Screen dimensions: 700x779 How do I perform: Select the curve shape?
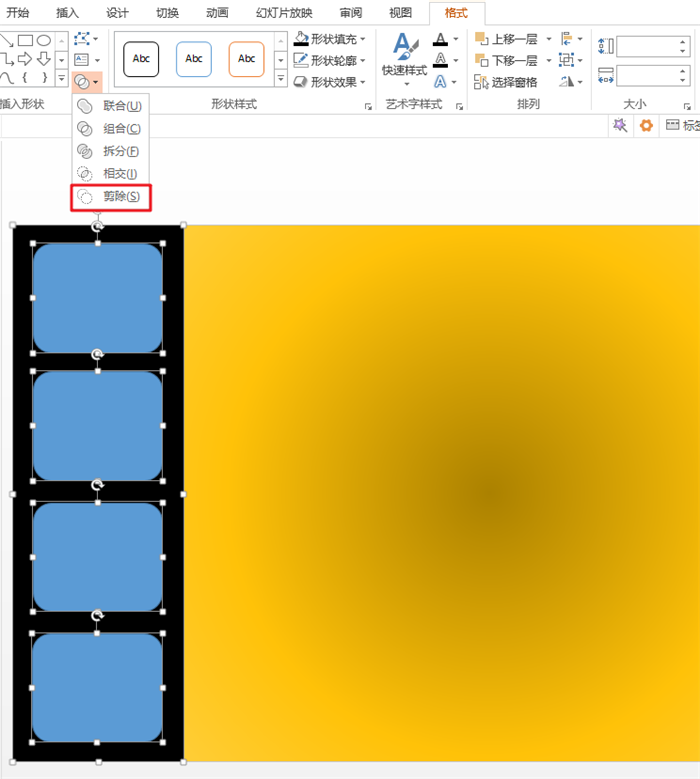(6, 78)
